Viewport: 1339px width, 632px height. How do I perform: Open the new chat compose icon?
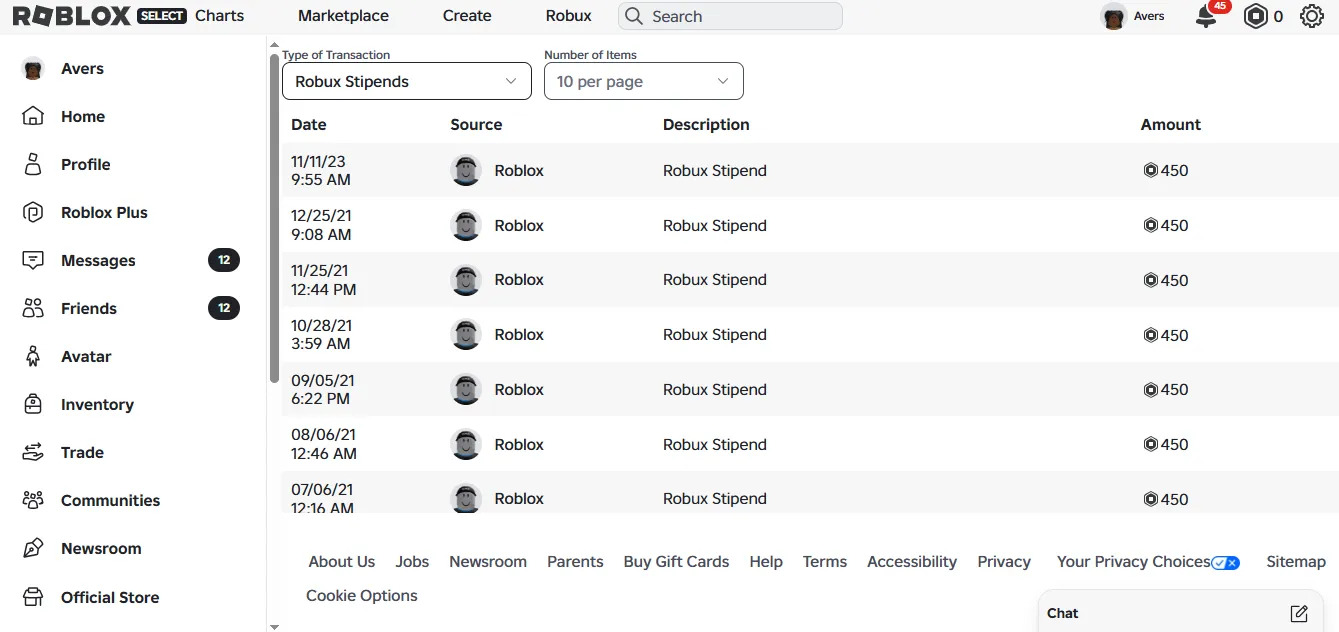point(1299,613)
